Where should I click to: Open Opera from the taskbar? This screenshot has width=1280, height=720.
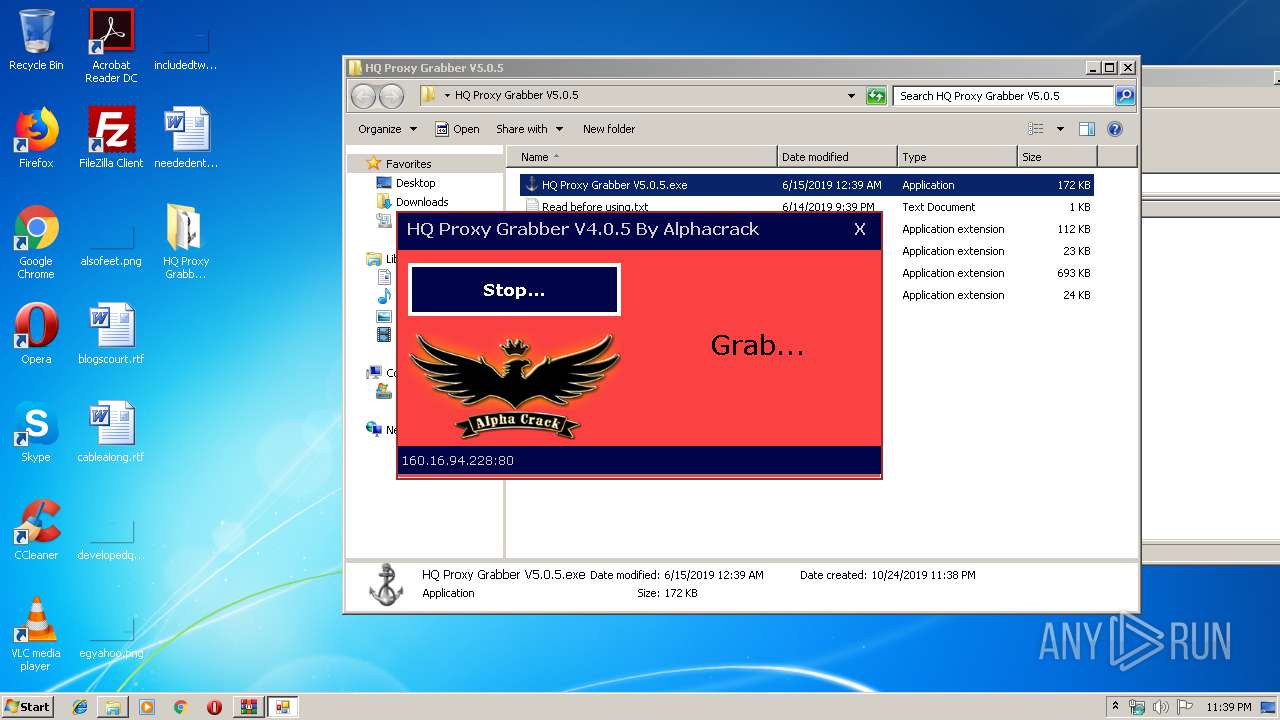pyautogui.click(x=214, y=707)
